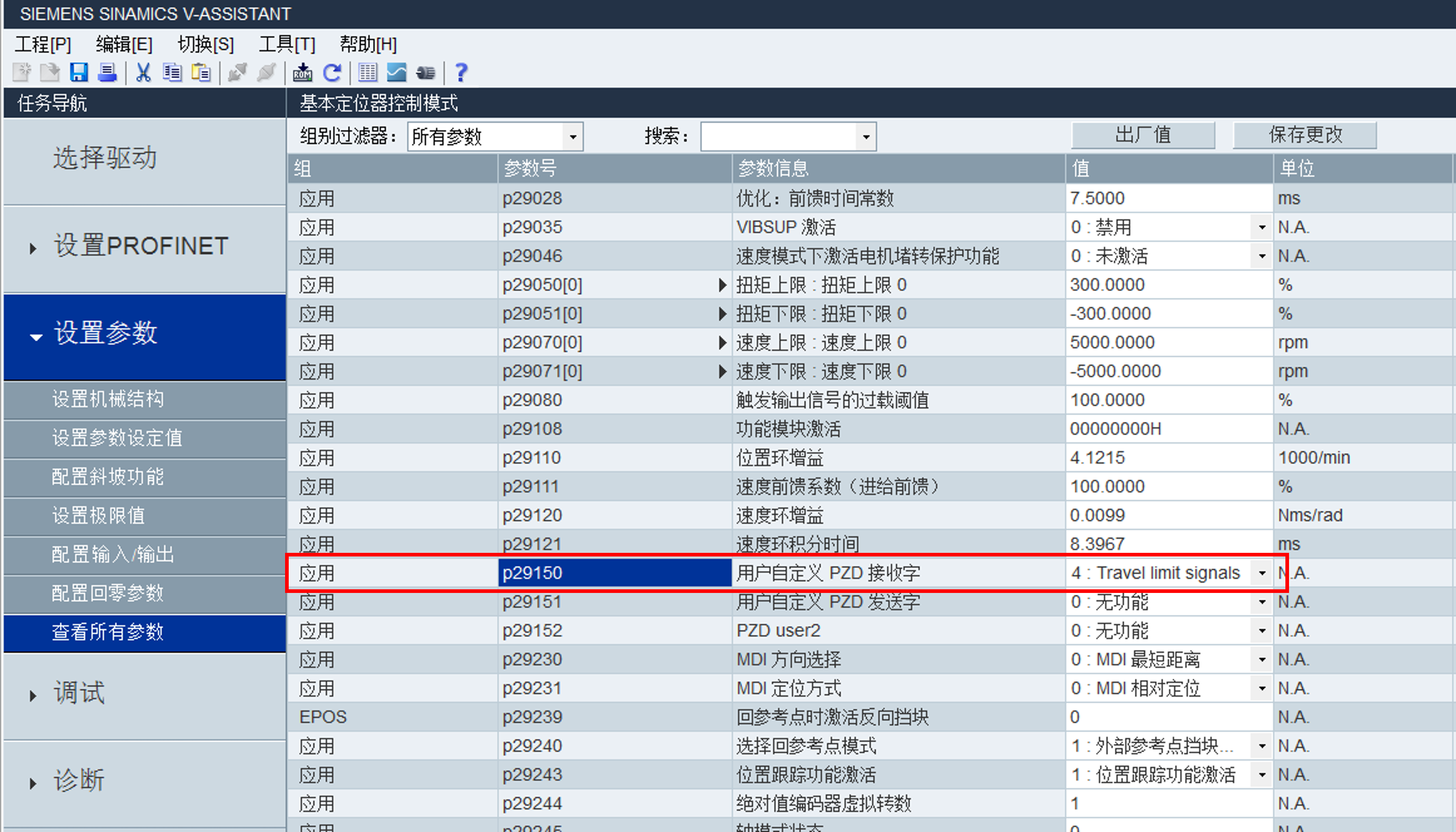Open the 组别过滤器 所有参数 dropdown

[x=572, y=137]
